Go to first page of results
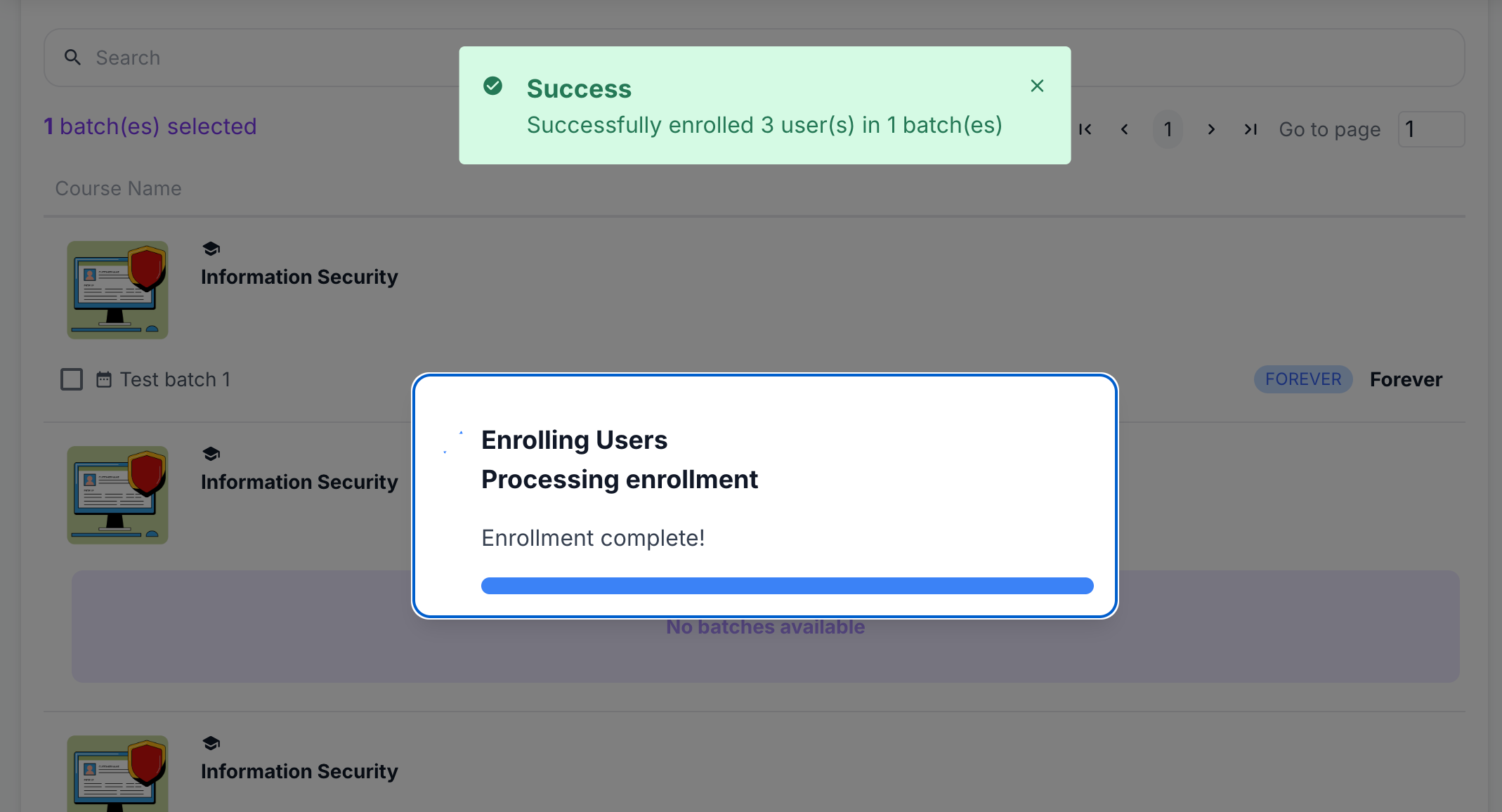Image resolution: width=1502 pixels, height=812 pixels. pyautogui.click(x=1085, y=129)
